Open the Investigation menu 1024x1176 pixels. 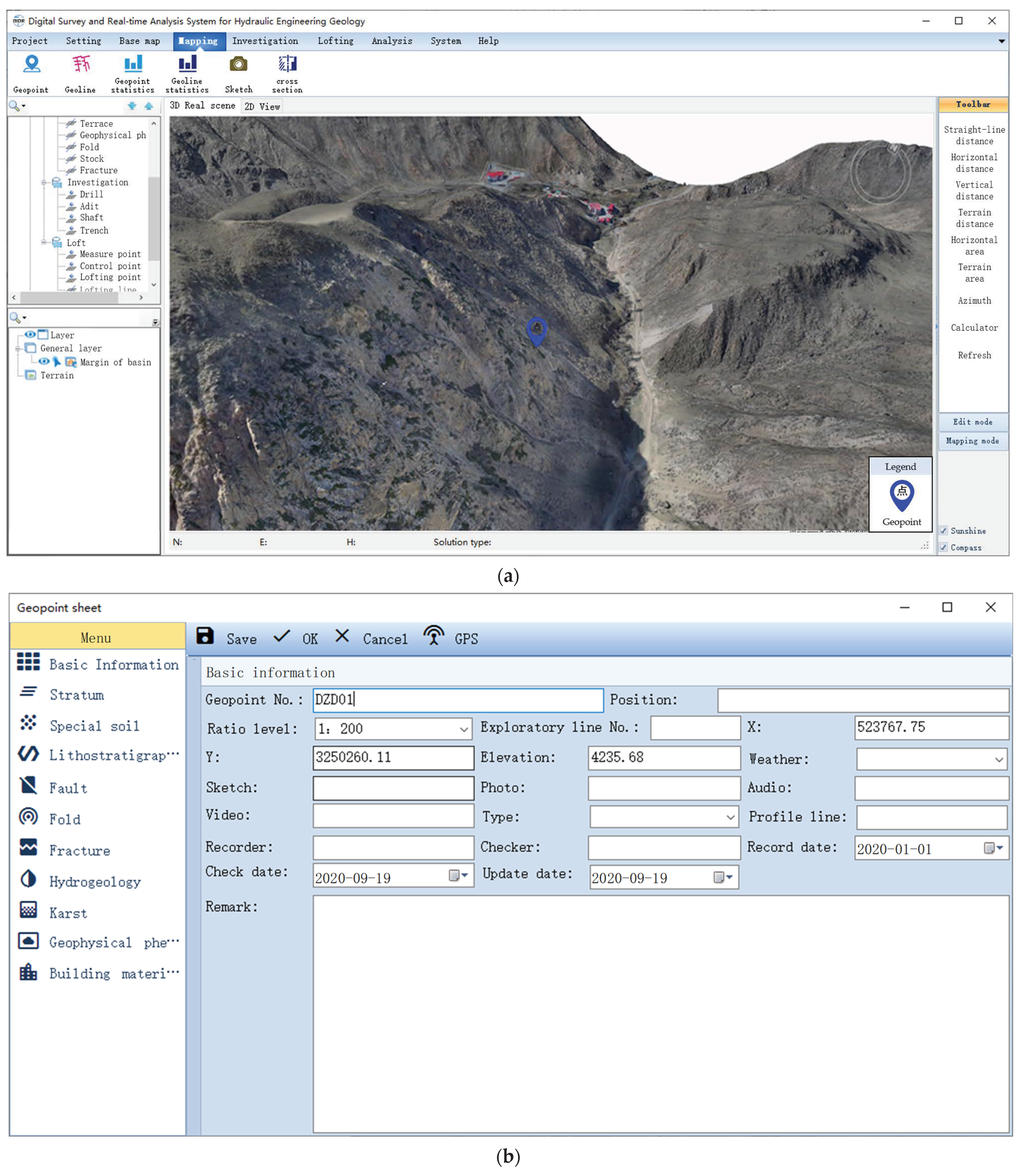tap(265, 41)
